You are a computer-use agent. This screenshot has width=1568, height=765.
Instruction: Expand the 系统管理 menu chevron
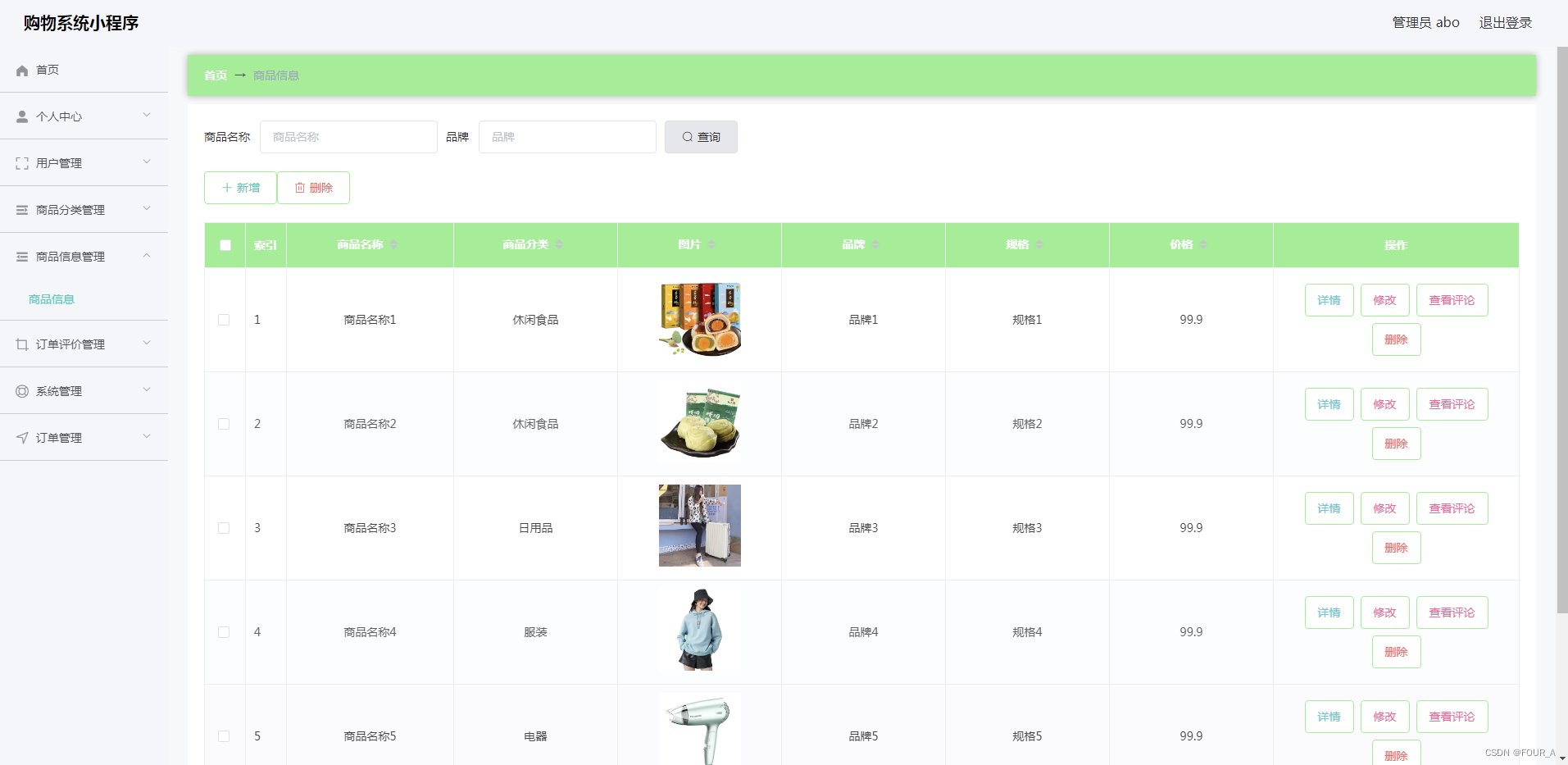pyautogui.click(x=147, y=389)
